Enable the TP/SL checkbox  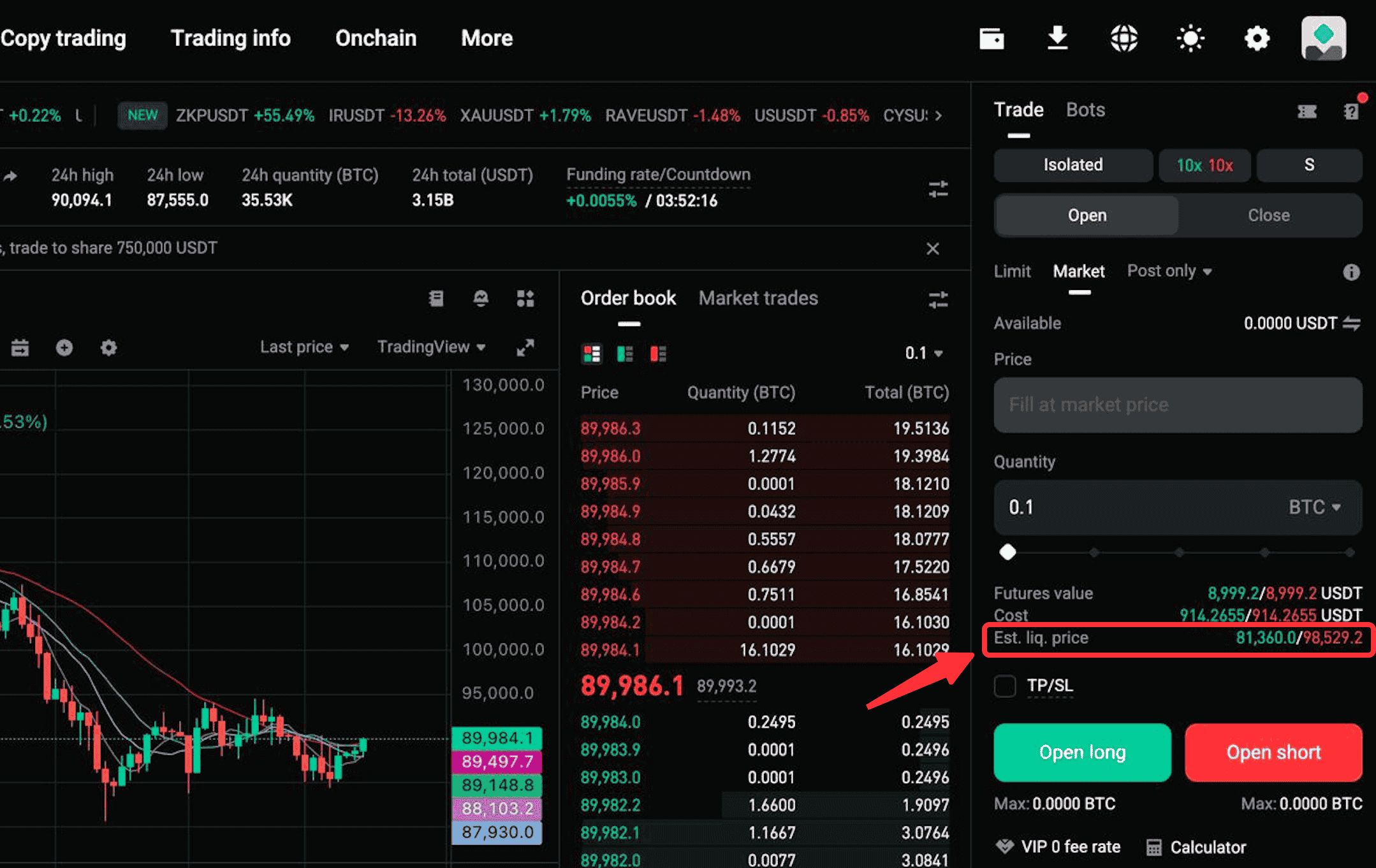(x=1005, y=686)
